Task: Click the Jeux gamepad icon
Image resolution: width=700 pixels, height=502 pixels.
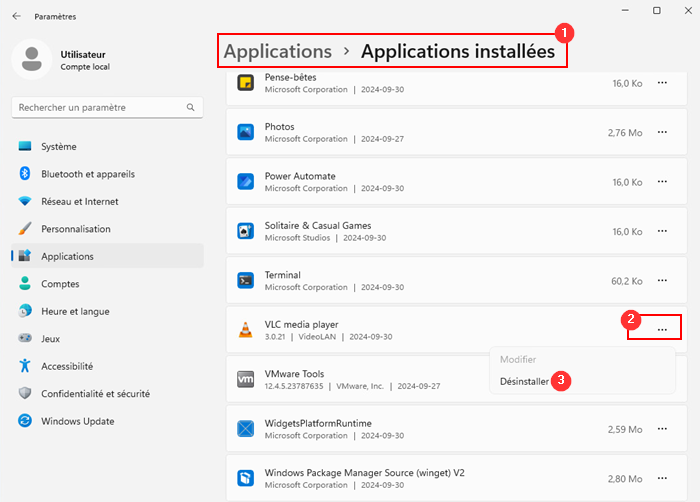Action: pos(25,338)
